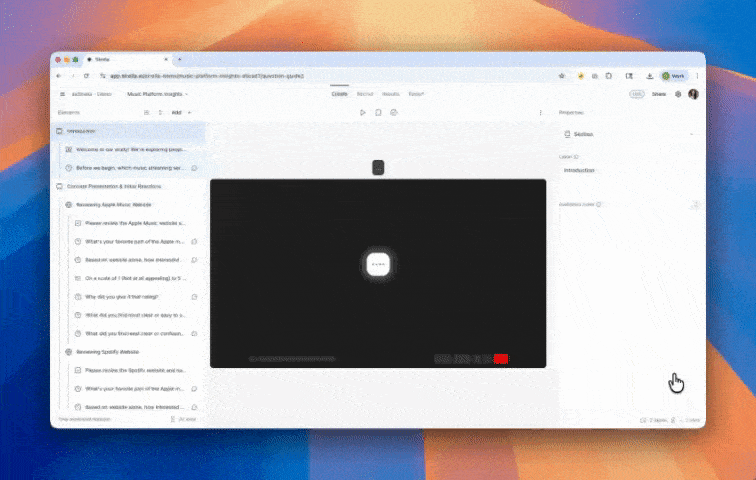Screen dimensions: 756x480
Task: Open a new browser tab with plus
Action: (179, 59)
